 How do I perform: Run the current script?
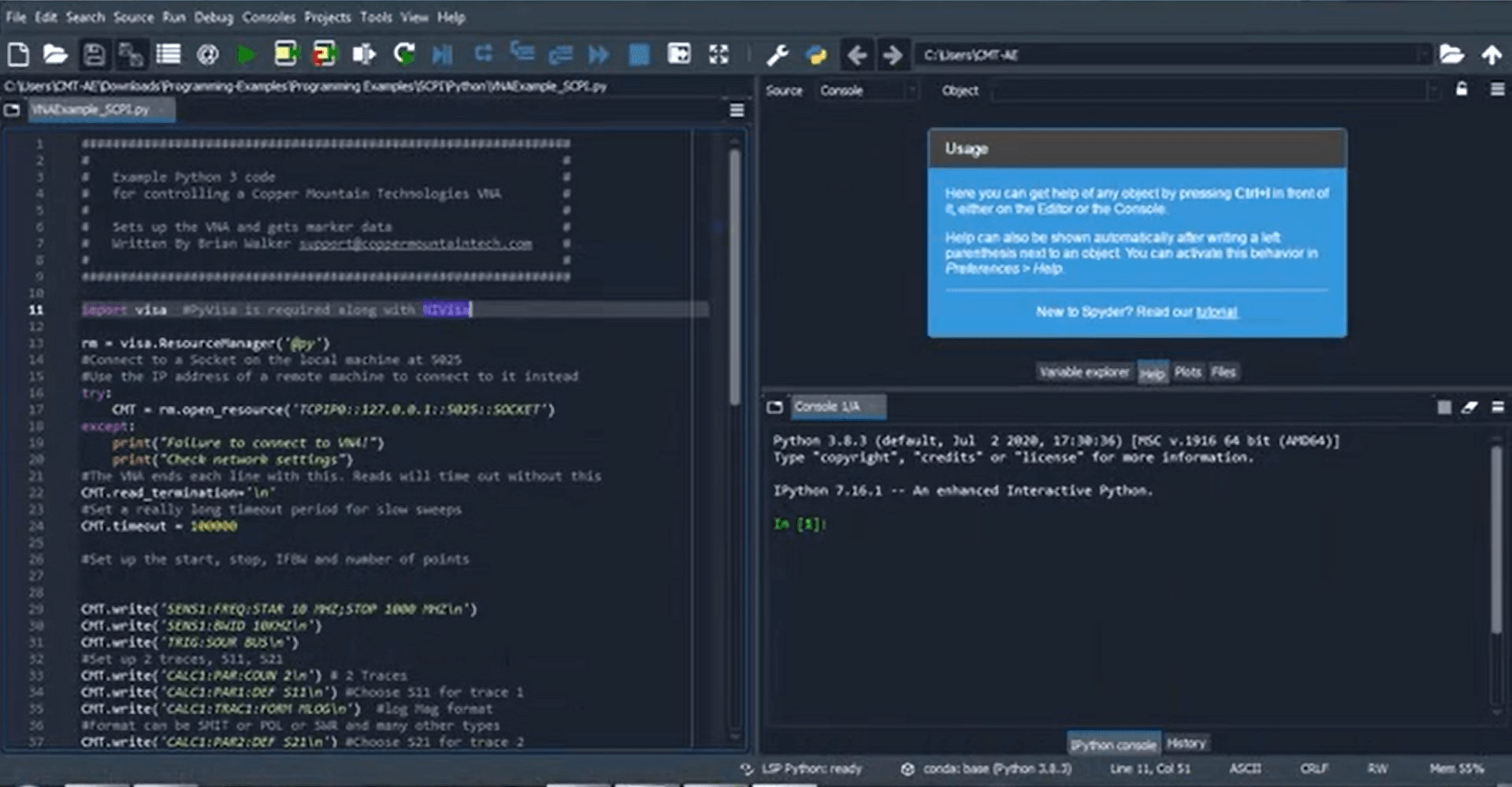coord(246,54)
